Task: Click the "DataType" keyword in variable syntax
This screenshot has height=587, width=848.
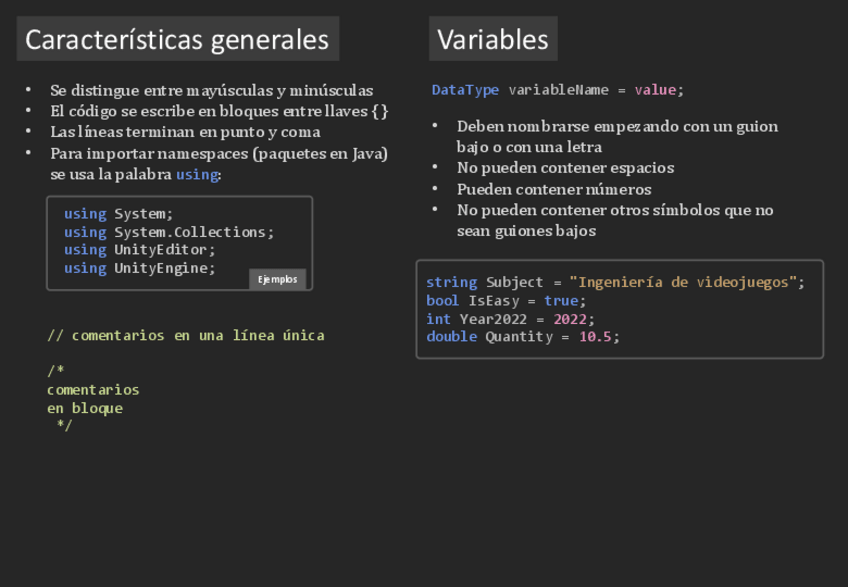Action: click(x=465, y=90)
